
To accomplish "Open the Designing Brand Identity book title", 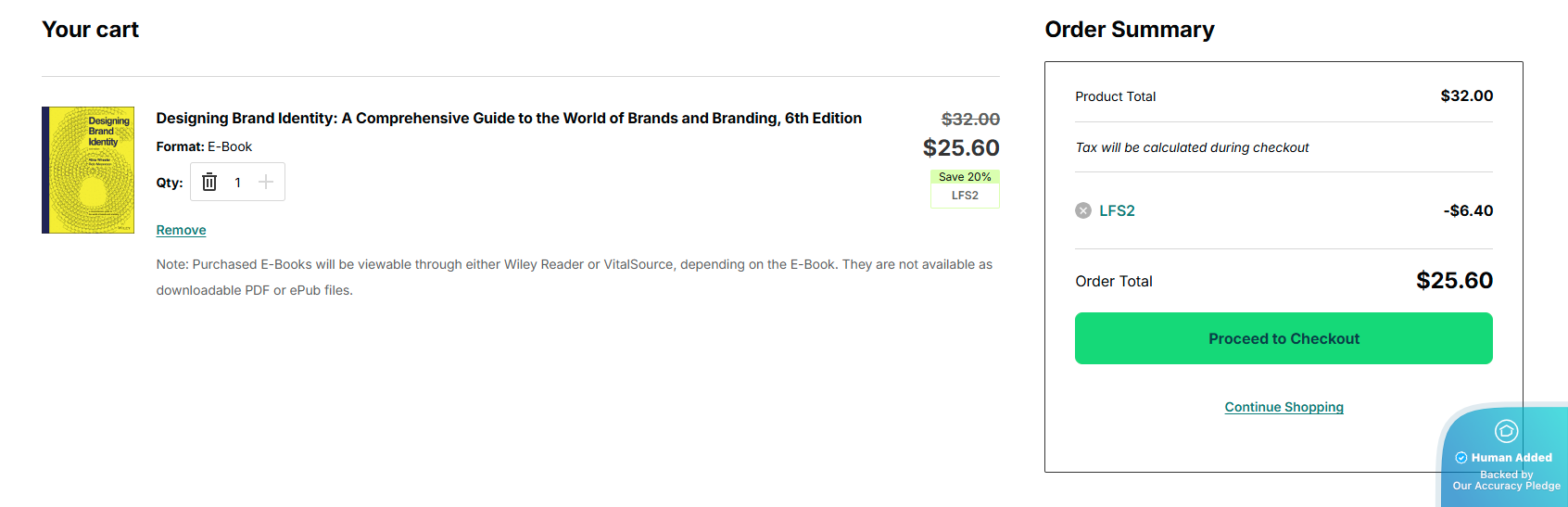I will click(x=509, y=119).
